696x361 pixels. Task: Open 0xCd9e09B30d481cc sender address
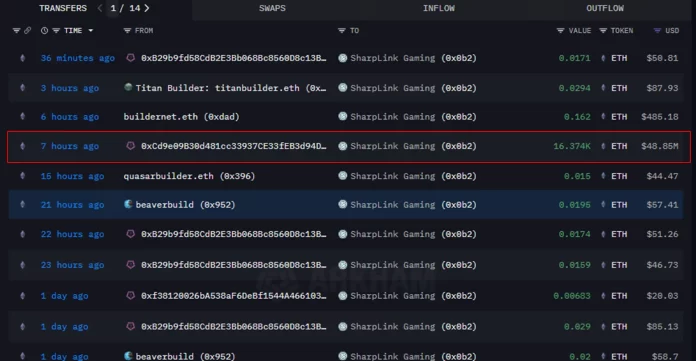pyautogui.click(x=233, y=146)
